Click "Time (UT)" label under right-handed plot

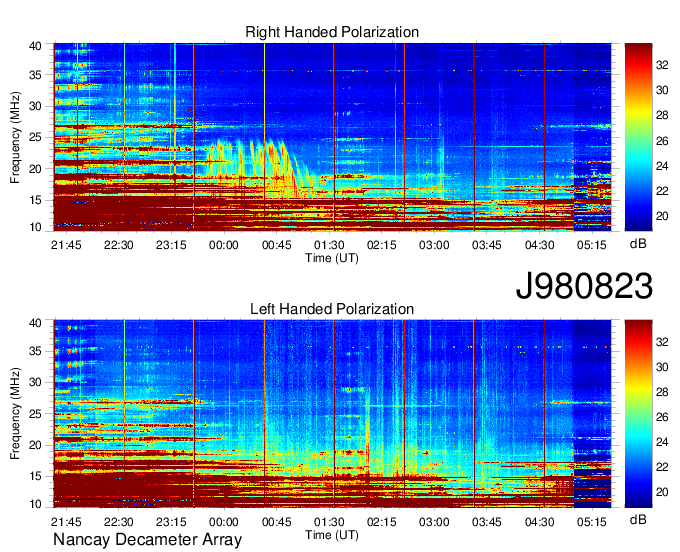(x=332, y=258)
